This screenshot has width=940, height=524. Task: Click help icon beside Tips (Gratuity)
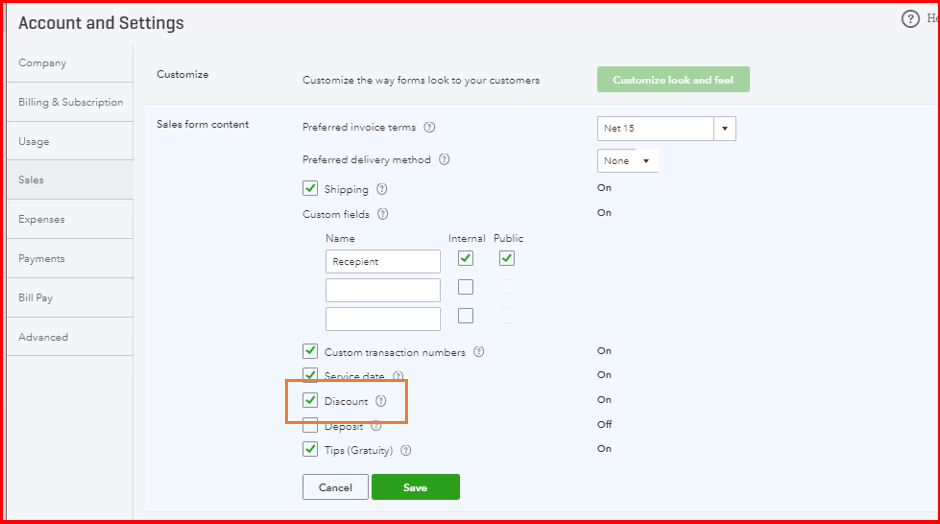coord(406,450)
